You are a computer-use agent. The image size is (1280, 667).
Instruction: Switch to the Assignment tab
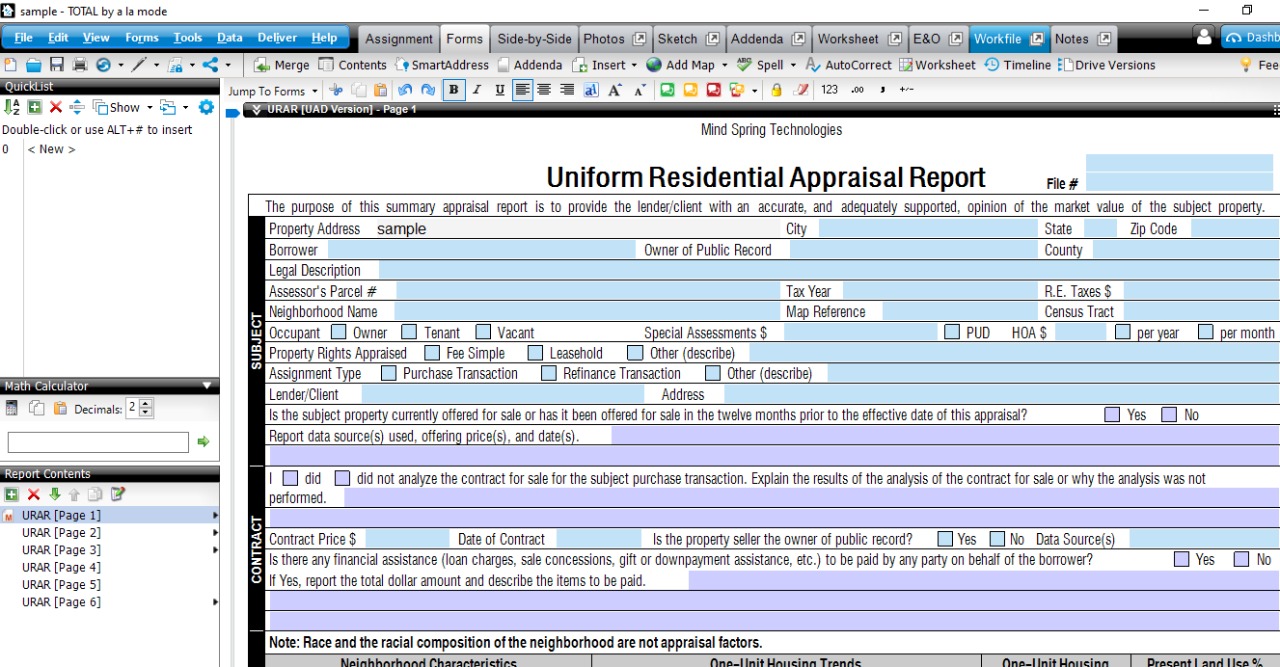tap(399, 39)
